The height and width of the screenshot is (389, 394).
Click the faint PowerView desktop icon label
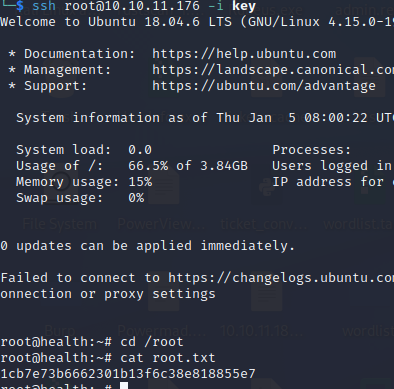161,224
